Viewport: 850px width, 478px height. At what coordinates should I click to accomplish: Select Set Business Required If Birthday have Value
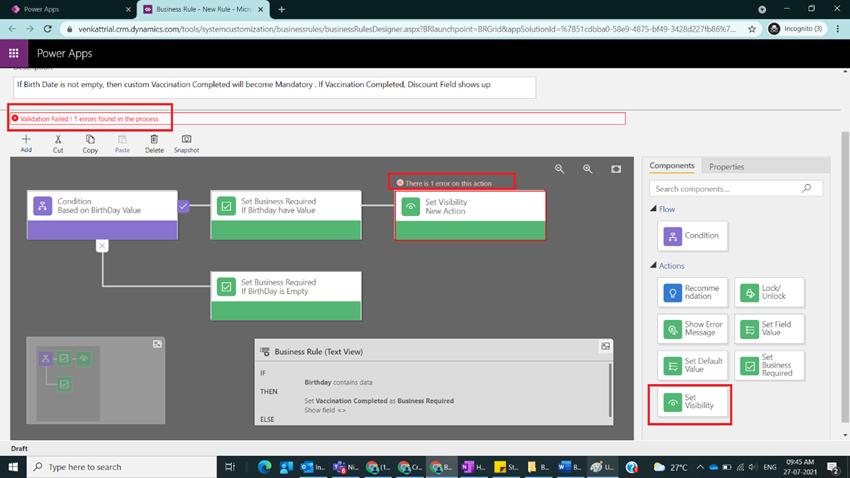point(286,215)
